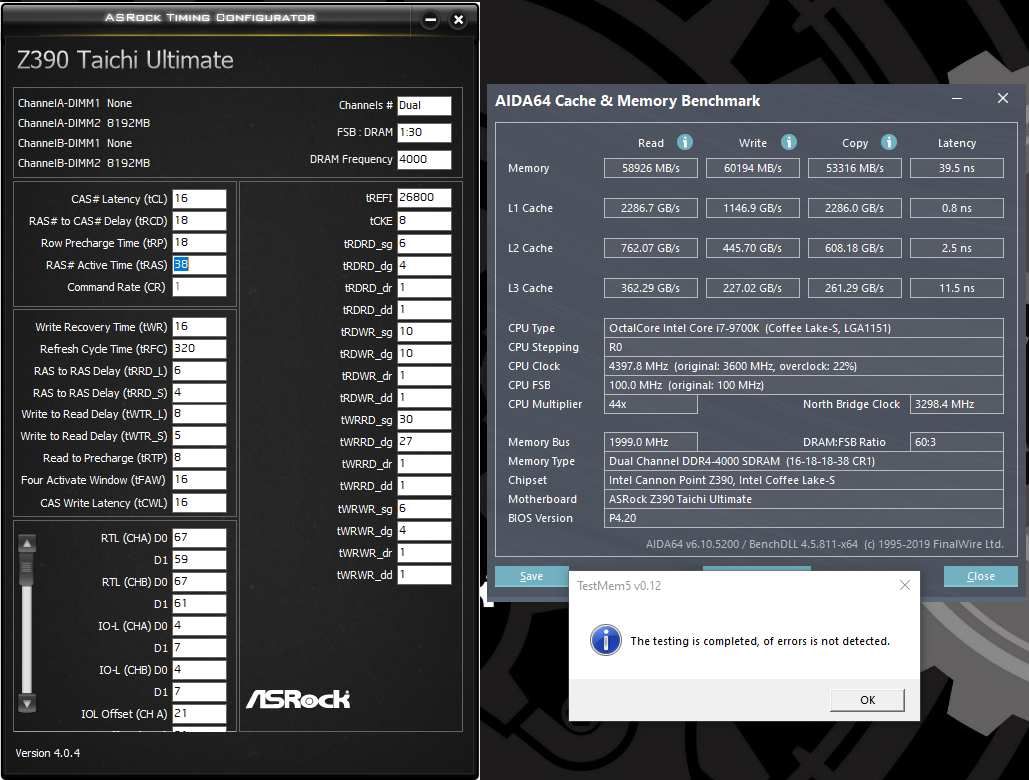Click the RTL (CHB) D0 field
The image size is (1029, 780).
click(x=200, y=582)
